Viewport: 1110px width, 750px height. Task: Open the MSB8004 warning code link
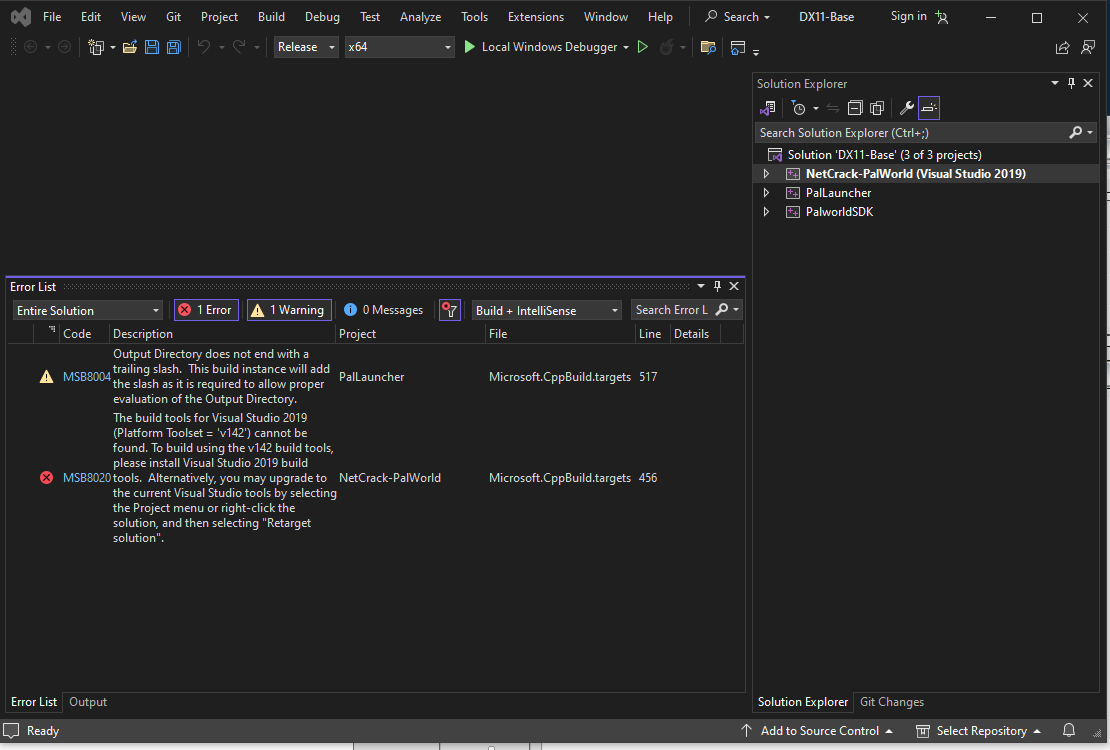[86, 377]
